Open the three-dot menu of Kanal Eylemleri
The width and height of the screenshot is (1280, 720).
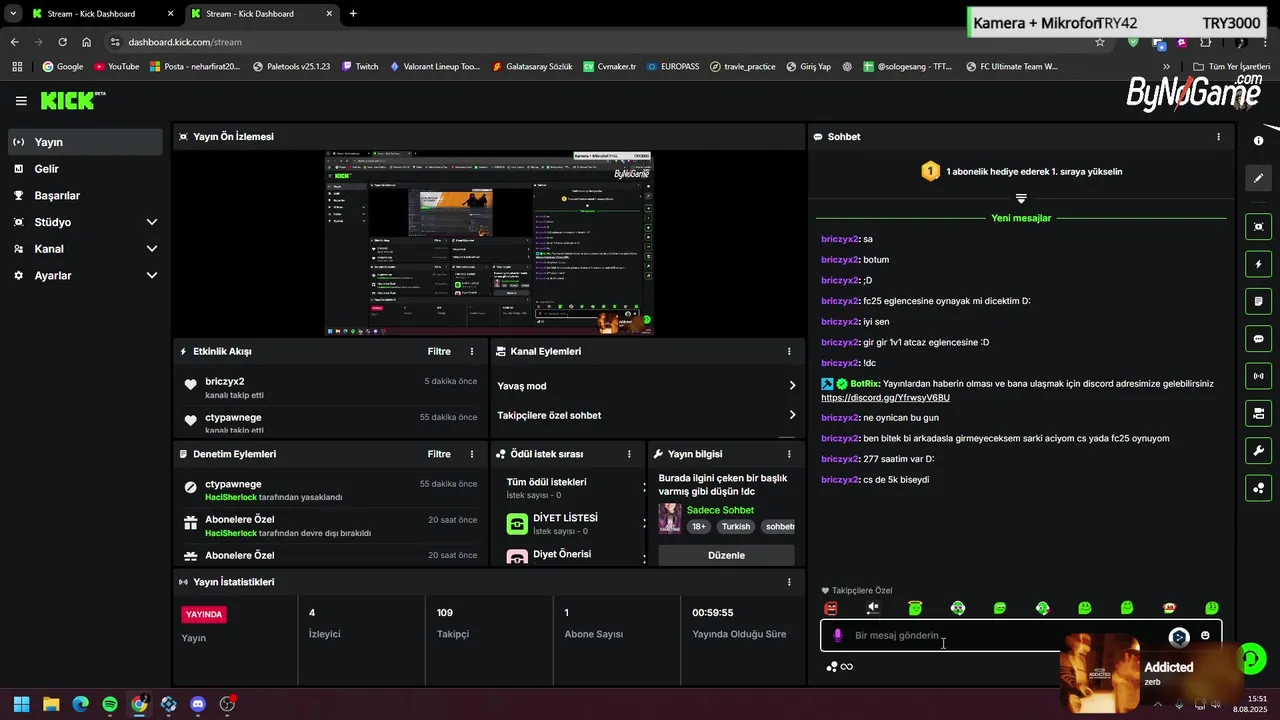[x=789, y=352]
